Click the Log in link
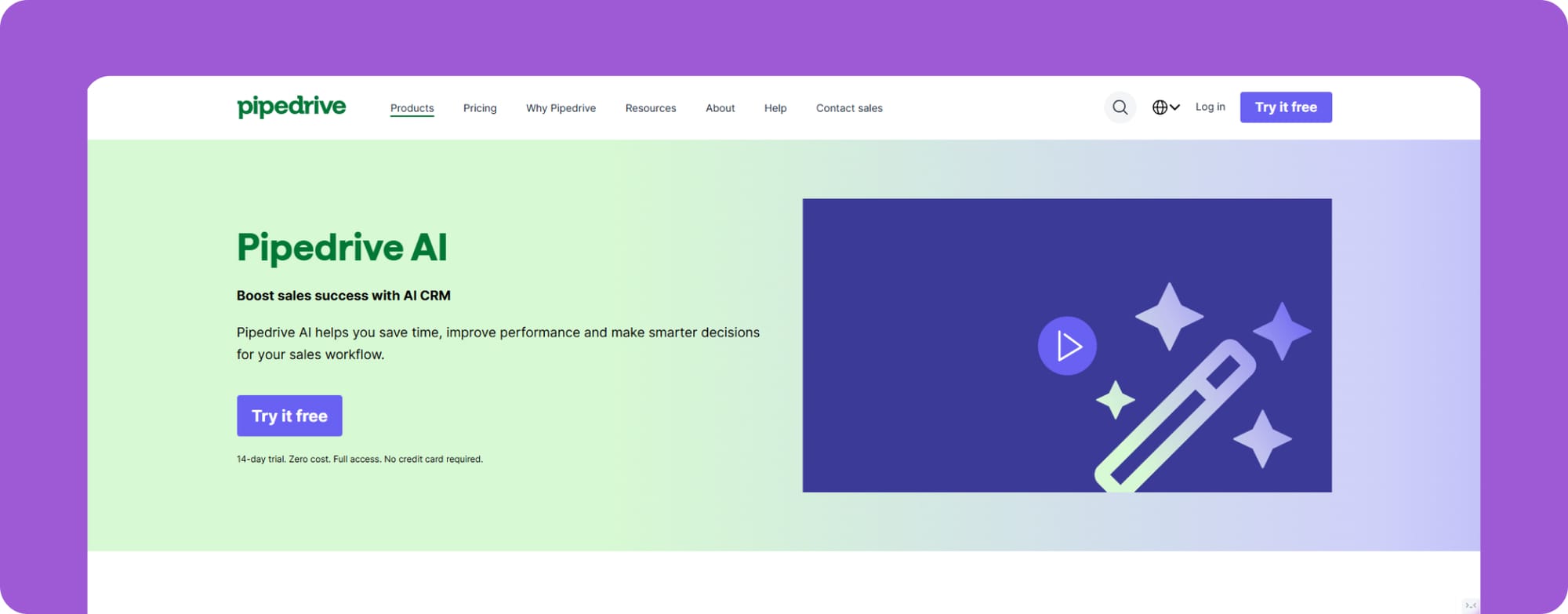1568x614 pixels. click(x=1210, y=107)
